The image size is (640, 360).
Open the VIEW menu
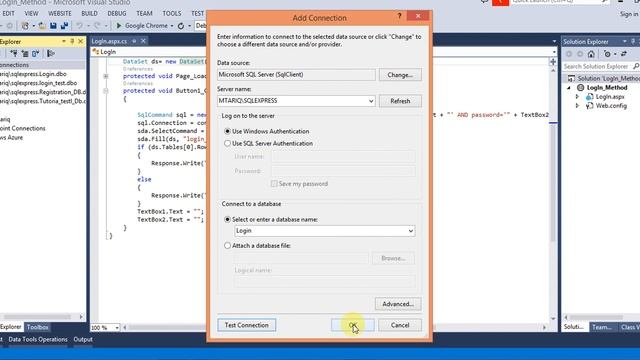[x=31, y=13]
